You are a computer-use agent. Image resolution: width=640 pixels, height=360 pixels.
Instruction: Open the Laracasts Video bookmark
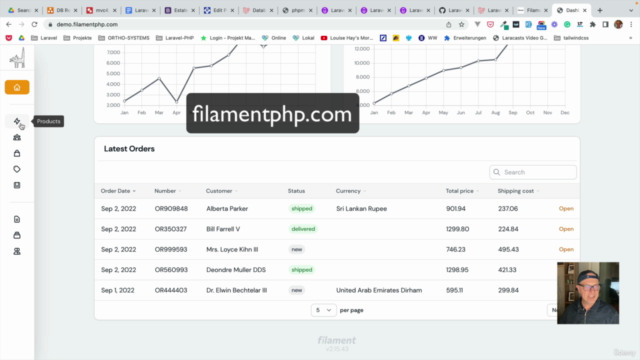click(520, 38)
